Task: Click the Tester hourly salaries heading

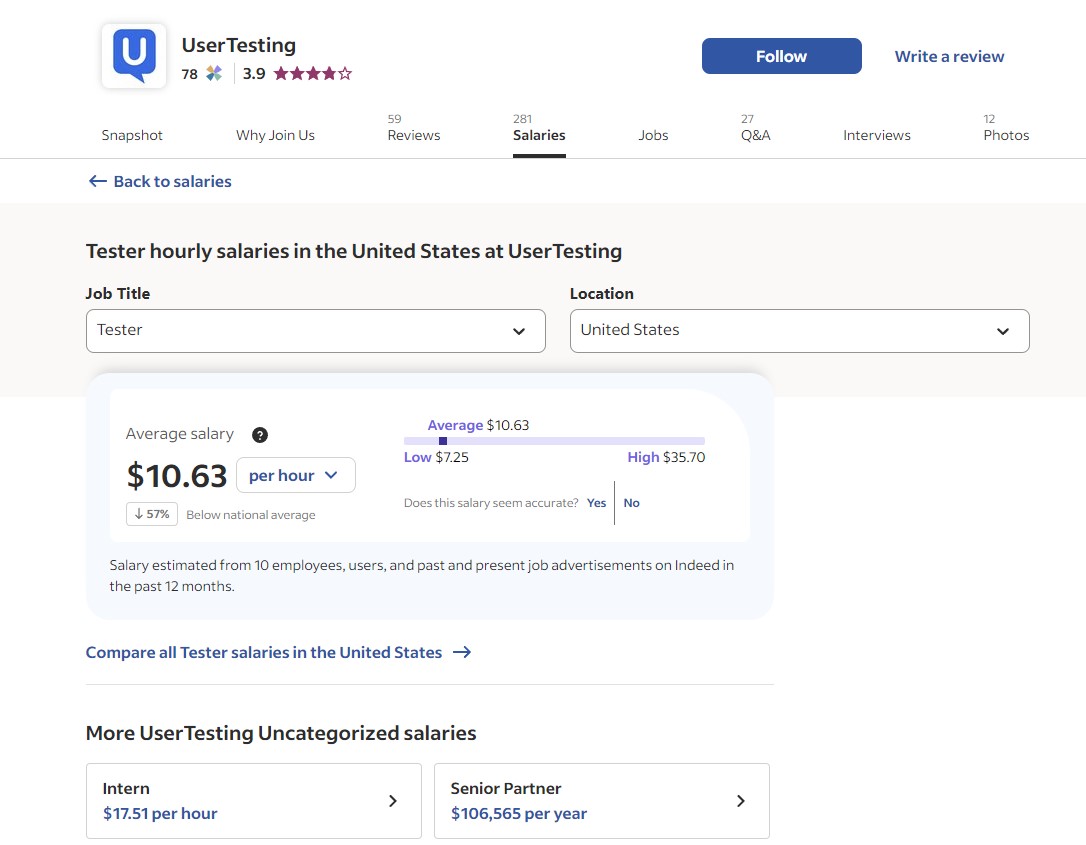Action: tap(354, 251)
